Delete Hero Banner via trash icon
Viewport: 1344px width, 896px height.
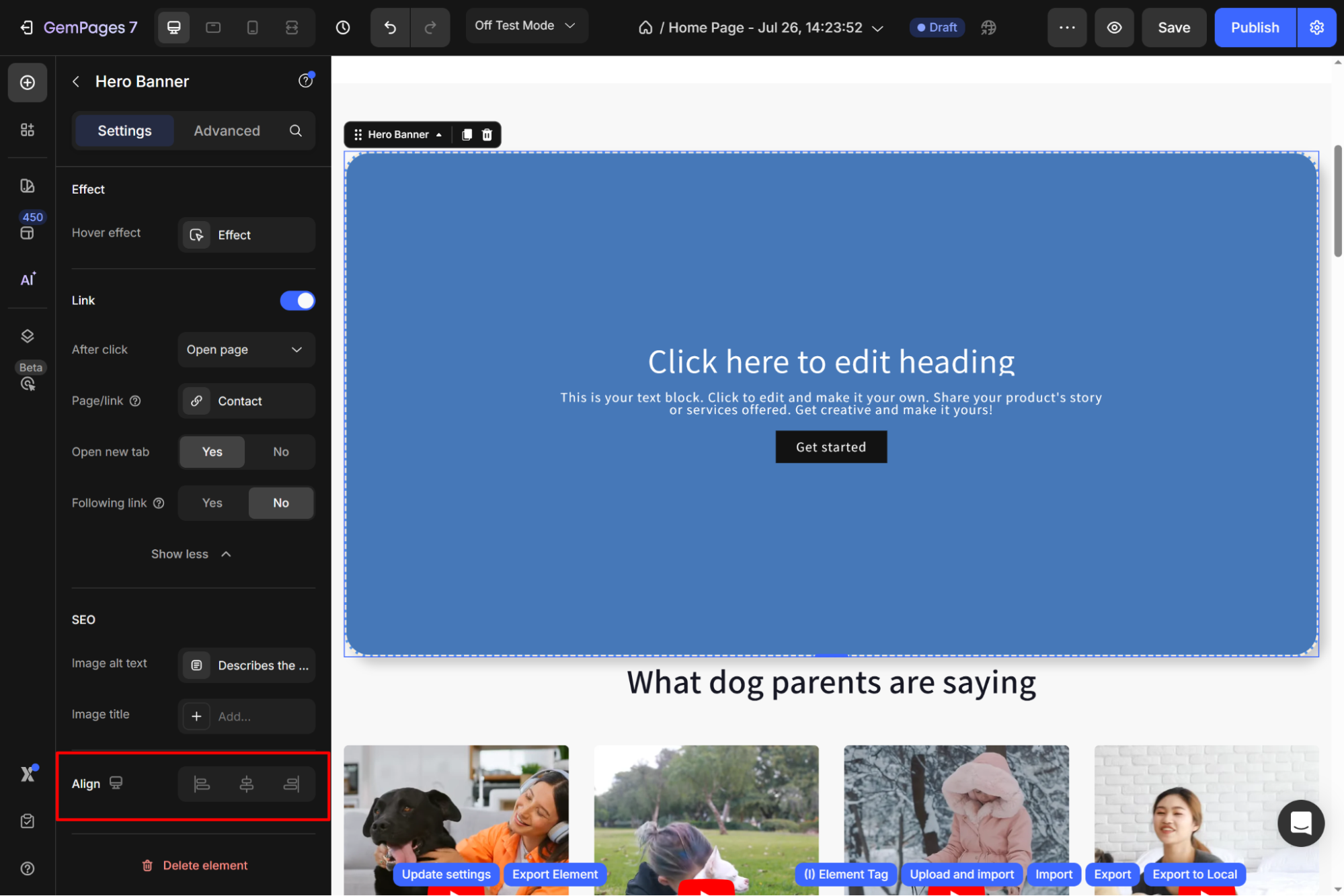[487, 134]
